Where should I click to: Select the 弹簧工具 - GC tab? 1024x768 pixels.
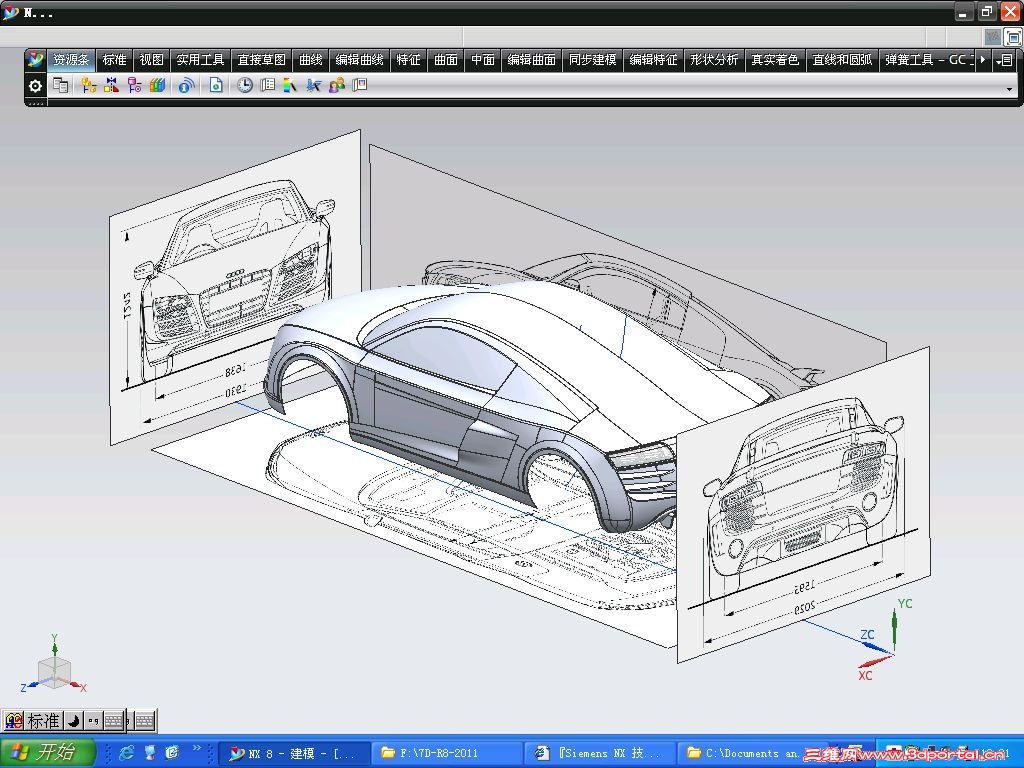pyautogui.click(x=928, y=60)
